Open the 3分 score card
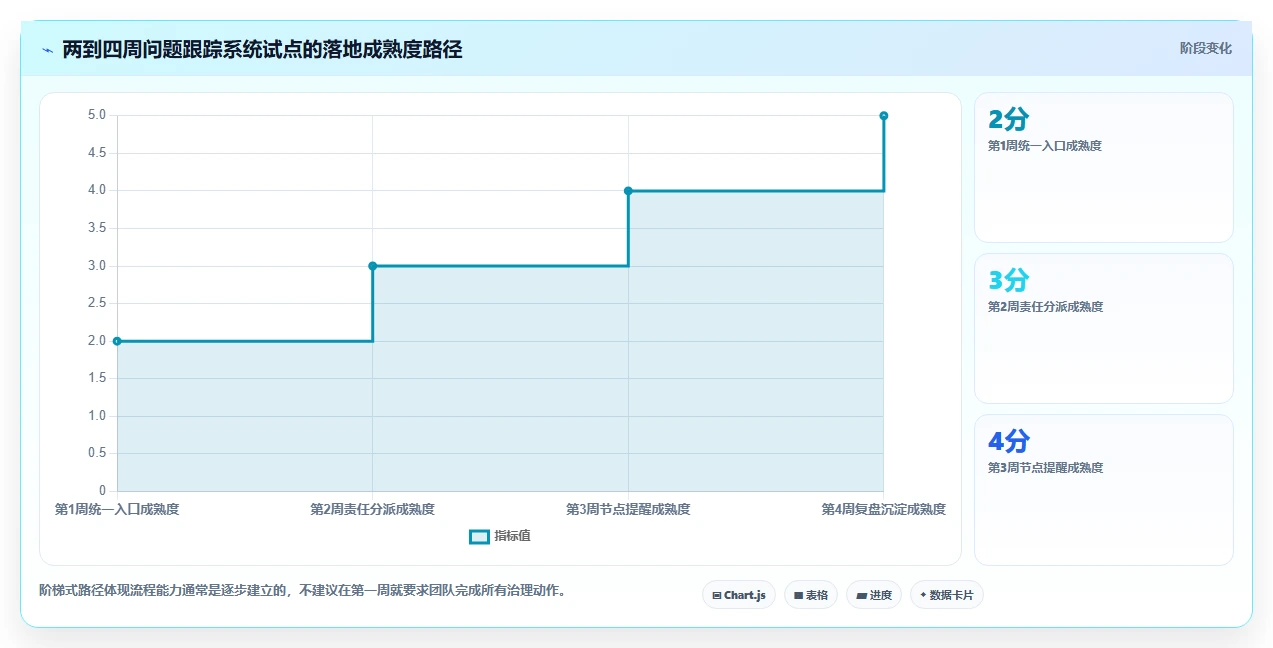The height and width of the screenshot is (648, 1273). tap(1104, 328)
